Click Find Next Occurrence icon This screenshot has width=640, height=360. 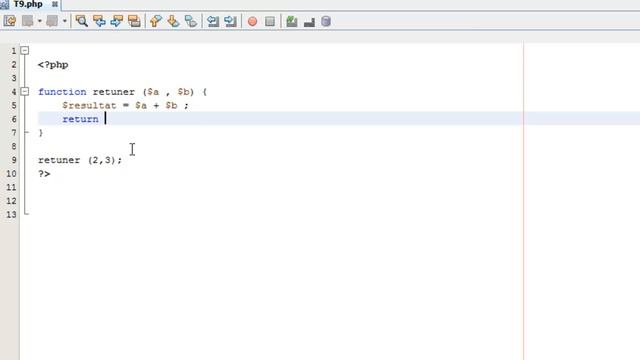(x=117, y=21)
